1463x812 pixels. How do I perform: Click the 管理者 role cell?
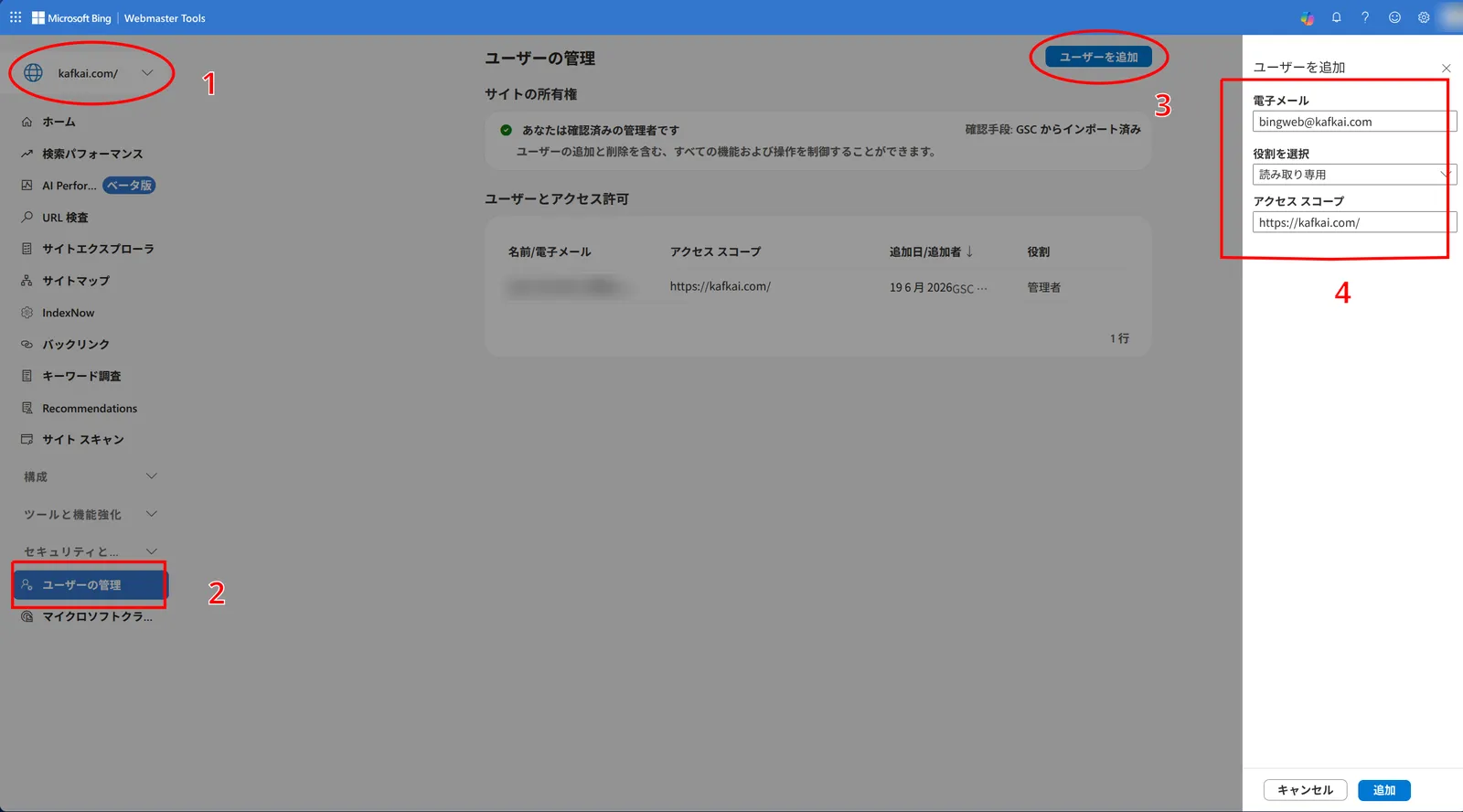click(x=1043, y=287)
